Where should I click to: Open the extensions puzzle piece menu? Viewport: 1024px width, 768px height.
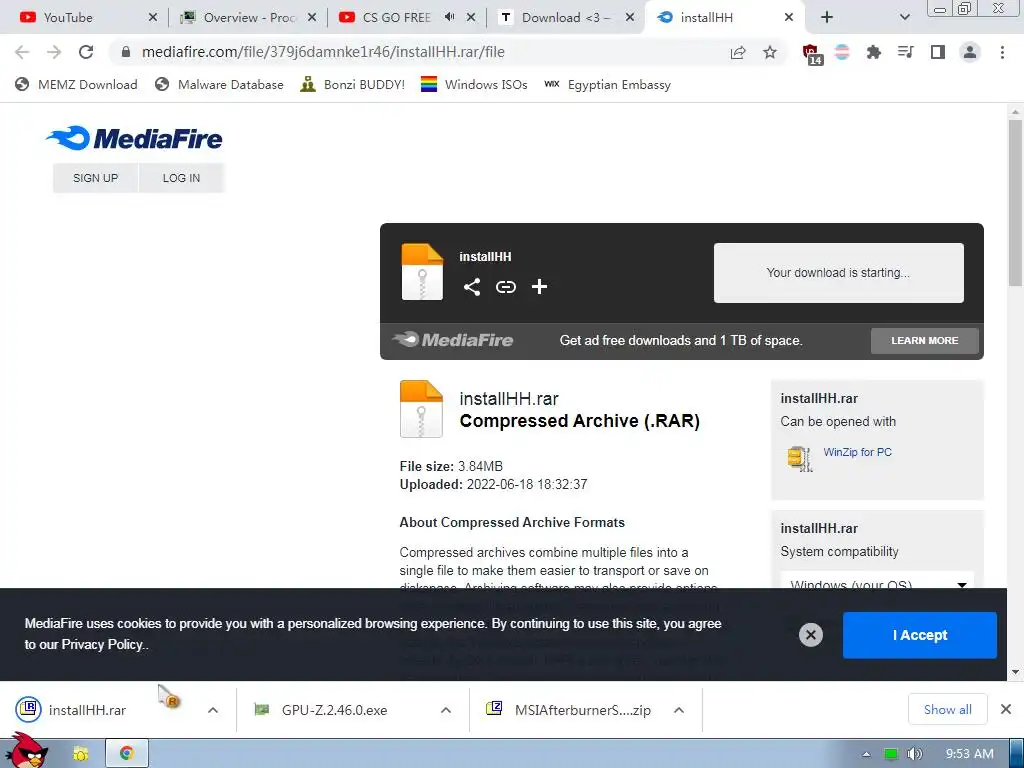point(873,52)
